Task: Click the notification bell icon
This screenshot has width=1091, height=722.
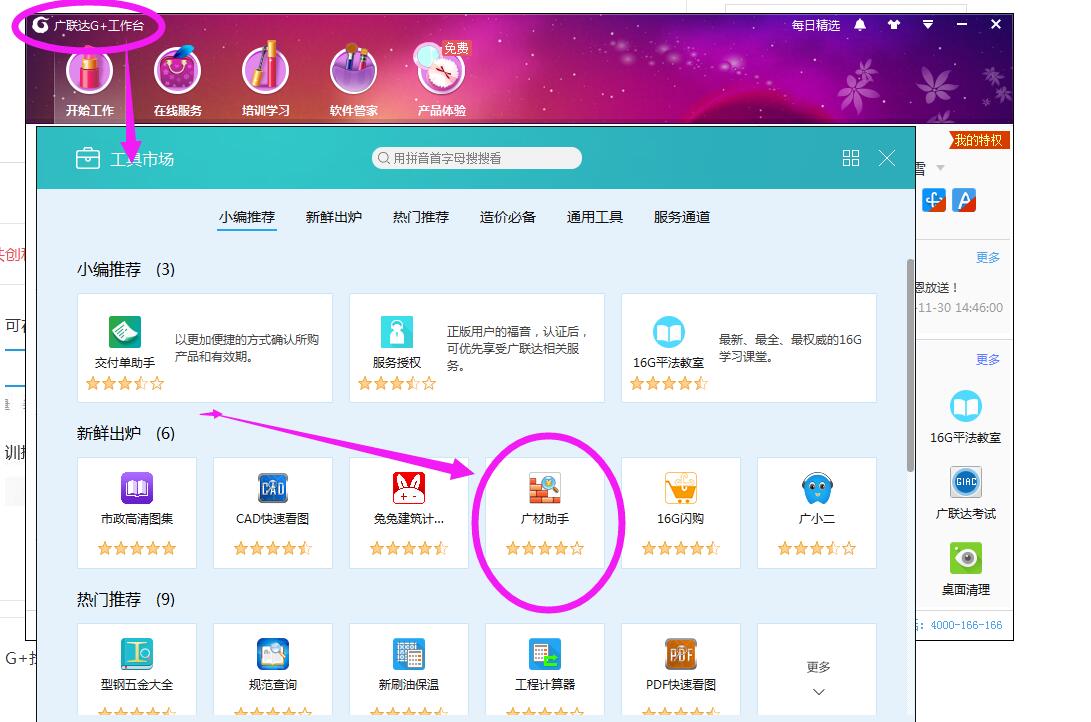Action: [861, 25]
